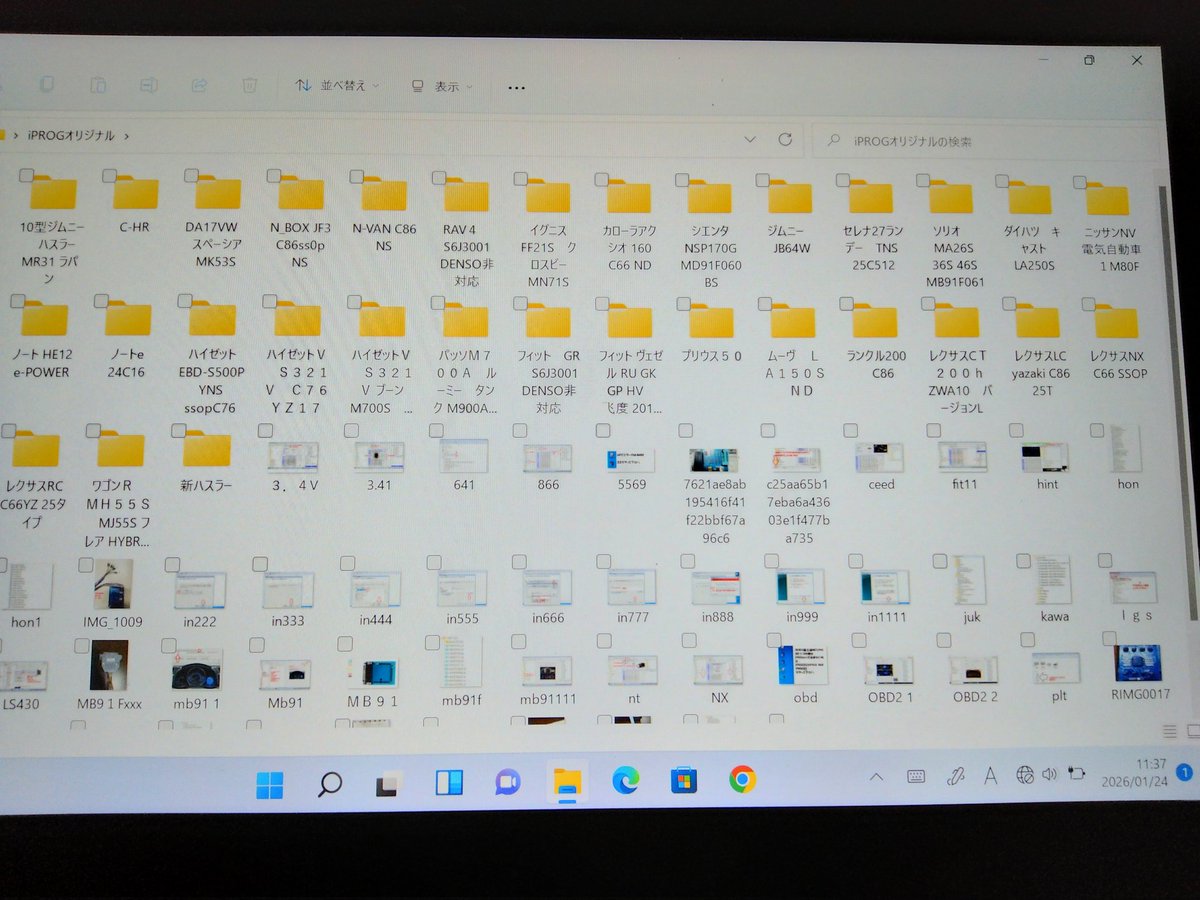Image resolution: width=1200 pixels, height=900 pixels.
Task: Tick the checkbox on the ceed image
Action: (x=850, y=430)
